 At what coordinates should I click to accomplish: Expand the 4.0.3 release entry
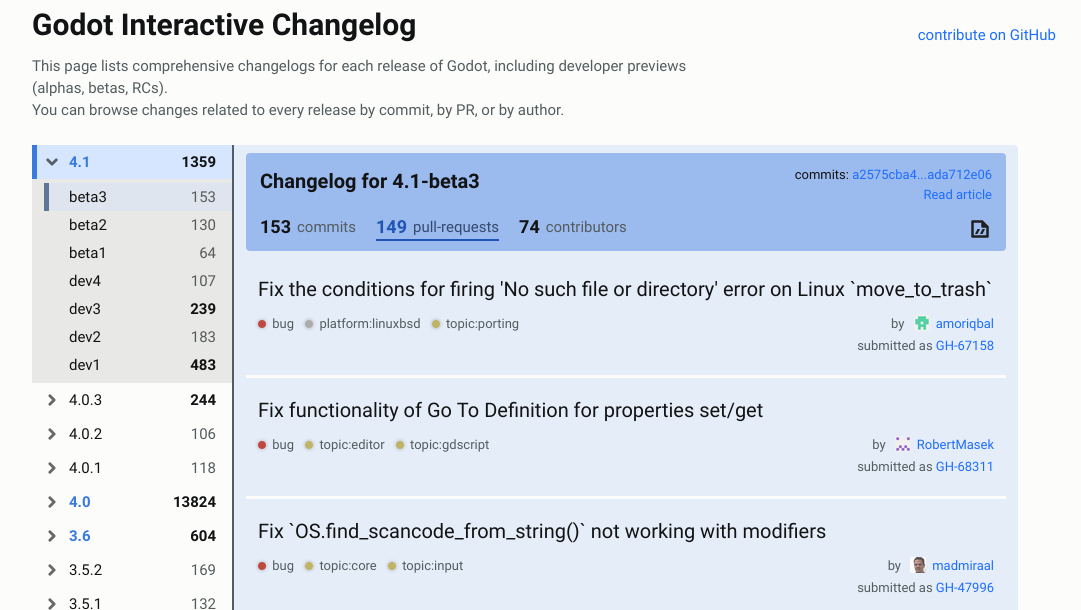point(51,399)
